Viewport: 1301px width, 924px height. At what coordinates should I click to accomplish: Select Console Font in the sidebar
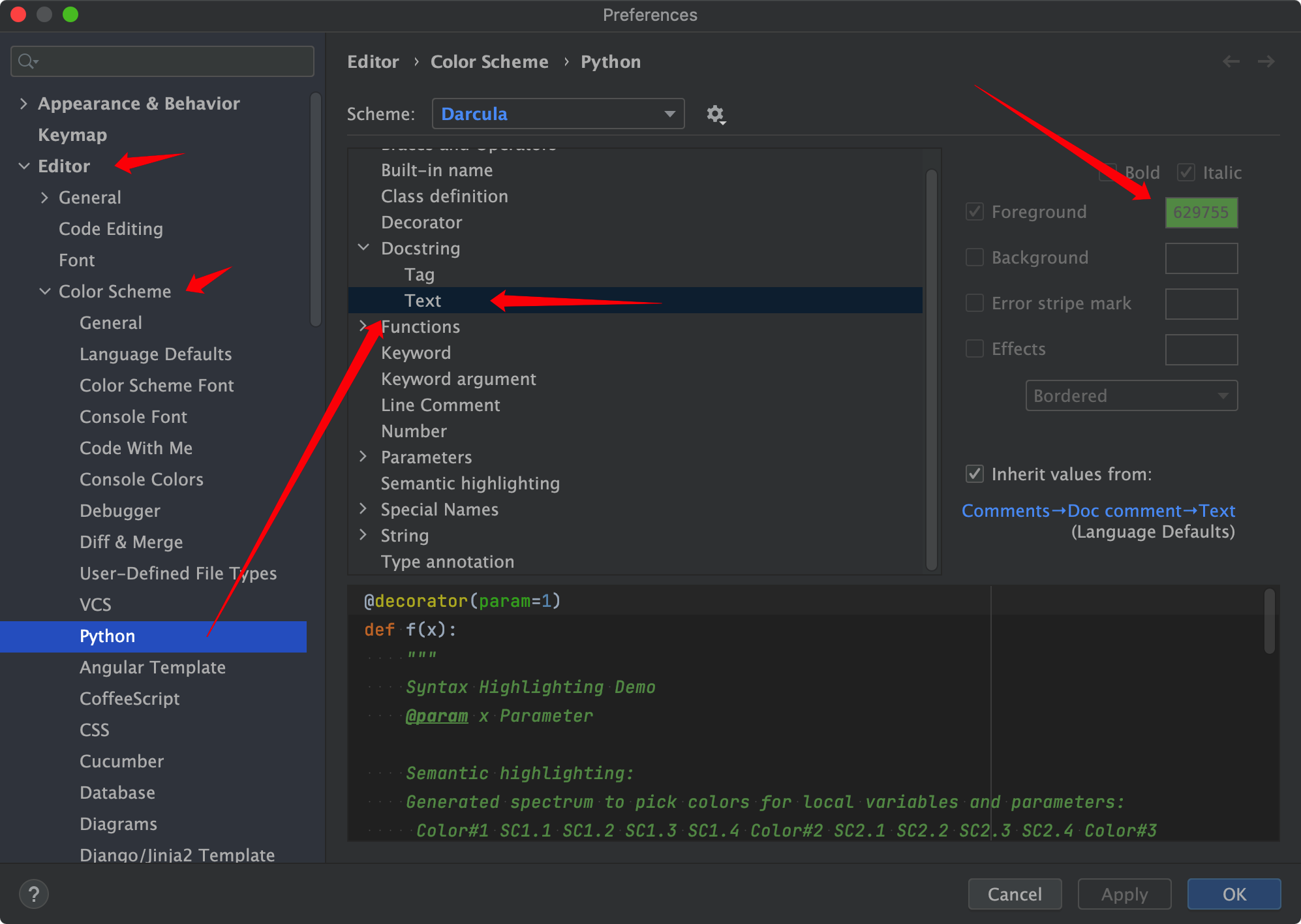point(133,417)
